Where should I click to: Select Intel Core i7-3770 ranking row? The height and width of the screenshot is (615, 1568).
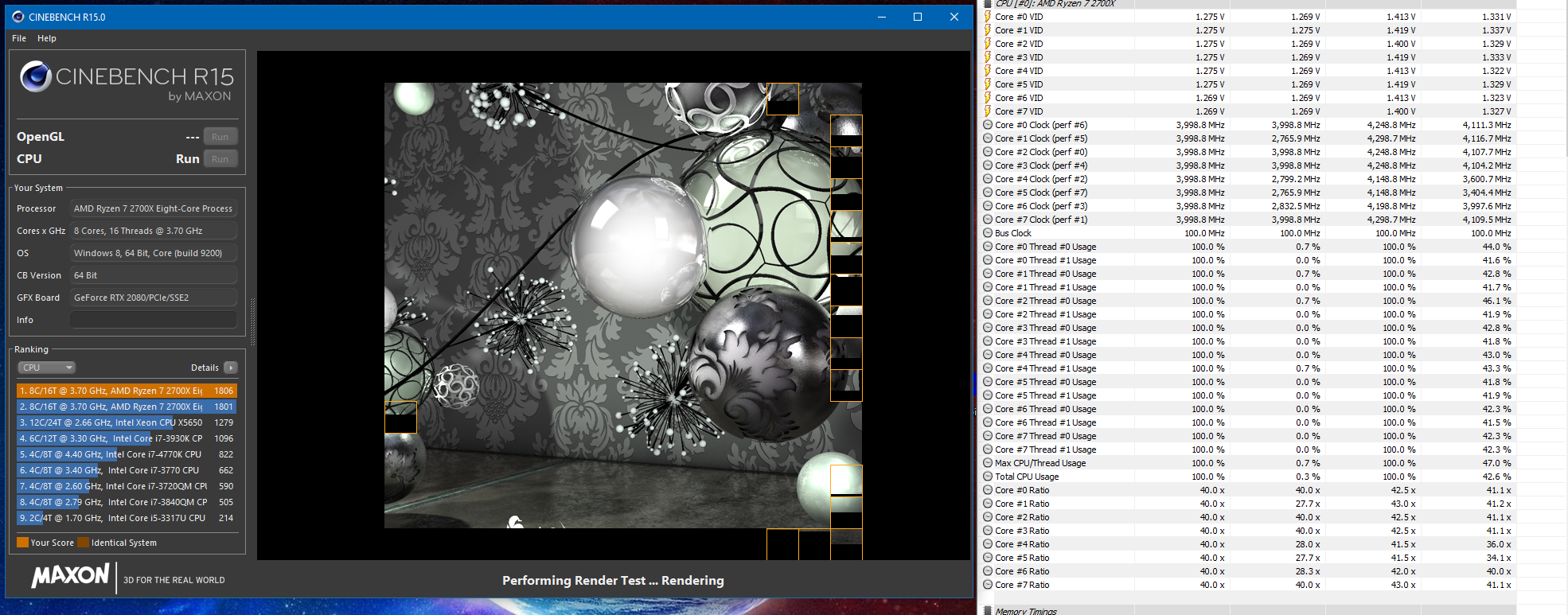click(127, 470)
